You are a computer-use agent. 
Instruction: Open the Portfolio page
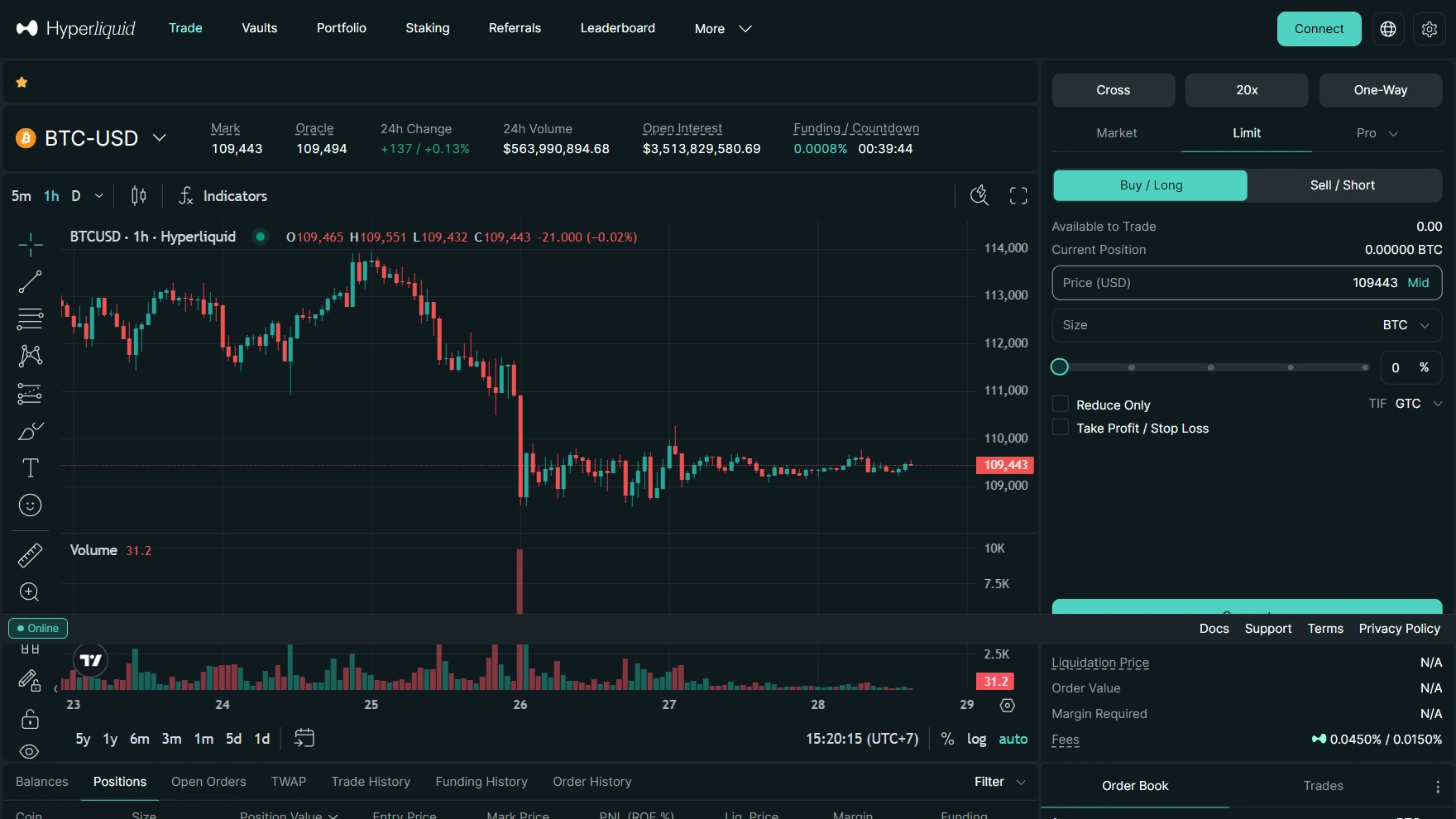tap(341, 28)
